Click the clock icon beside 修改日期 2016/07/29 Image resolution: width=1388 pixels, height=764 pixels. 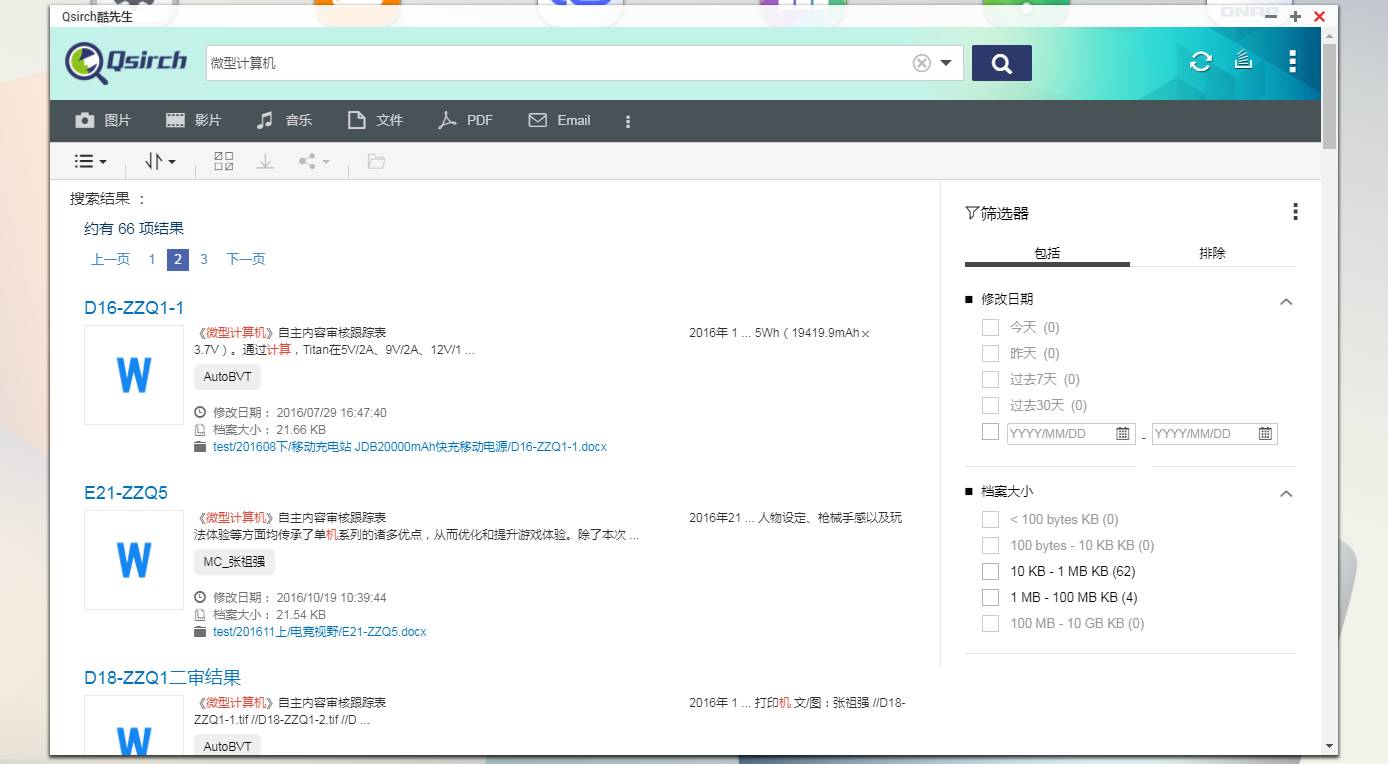point(200,412)
